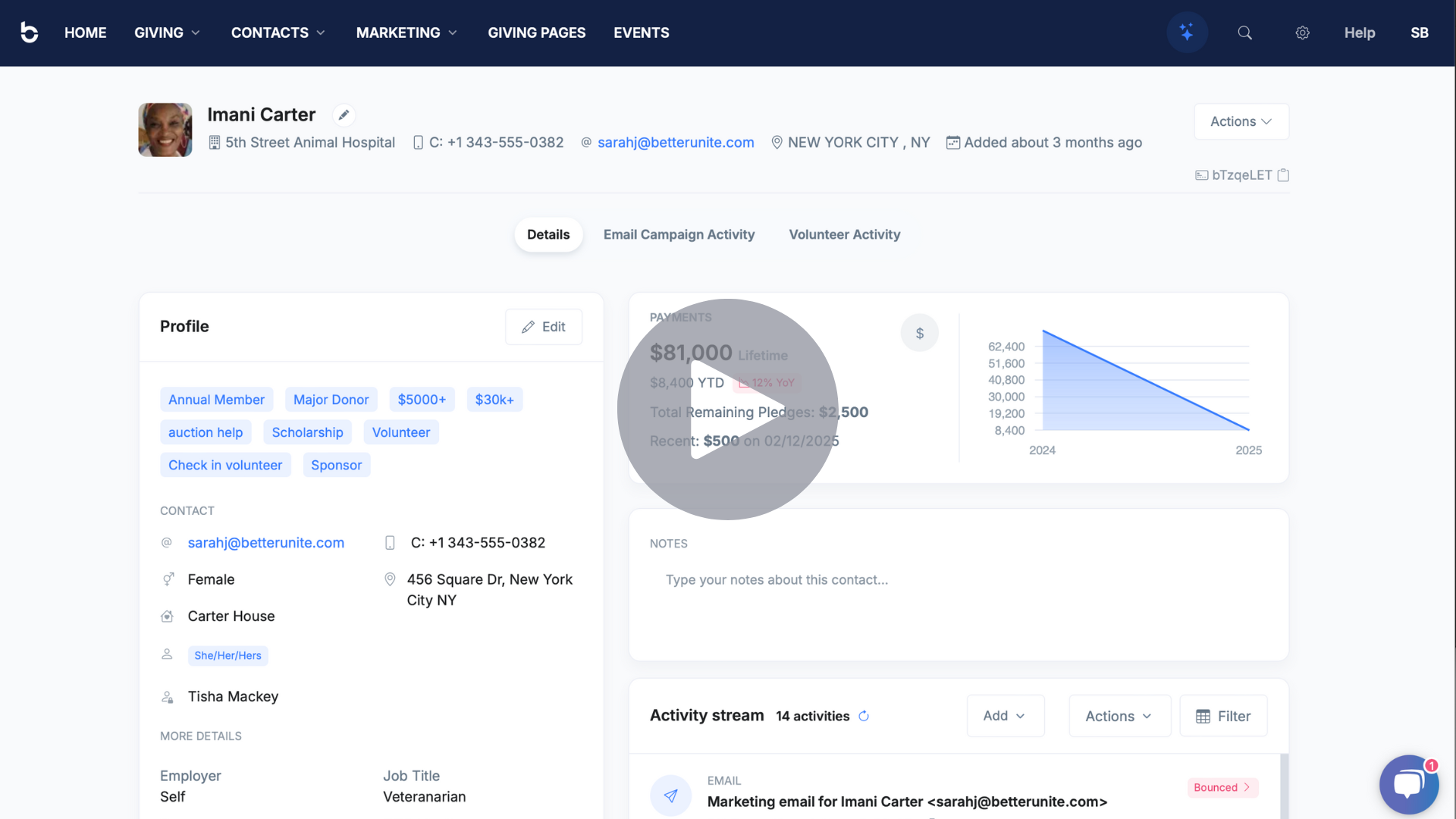Click the Check in volunteer tag
Image resolution: width=1456 pixels, height=819 pixels.
click(x=225, y=465)
